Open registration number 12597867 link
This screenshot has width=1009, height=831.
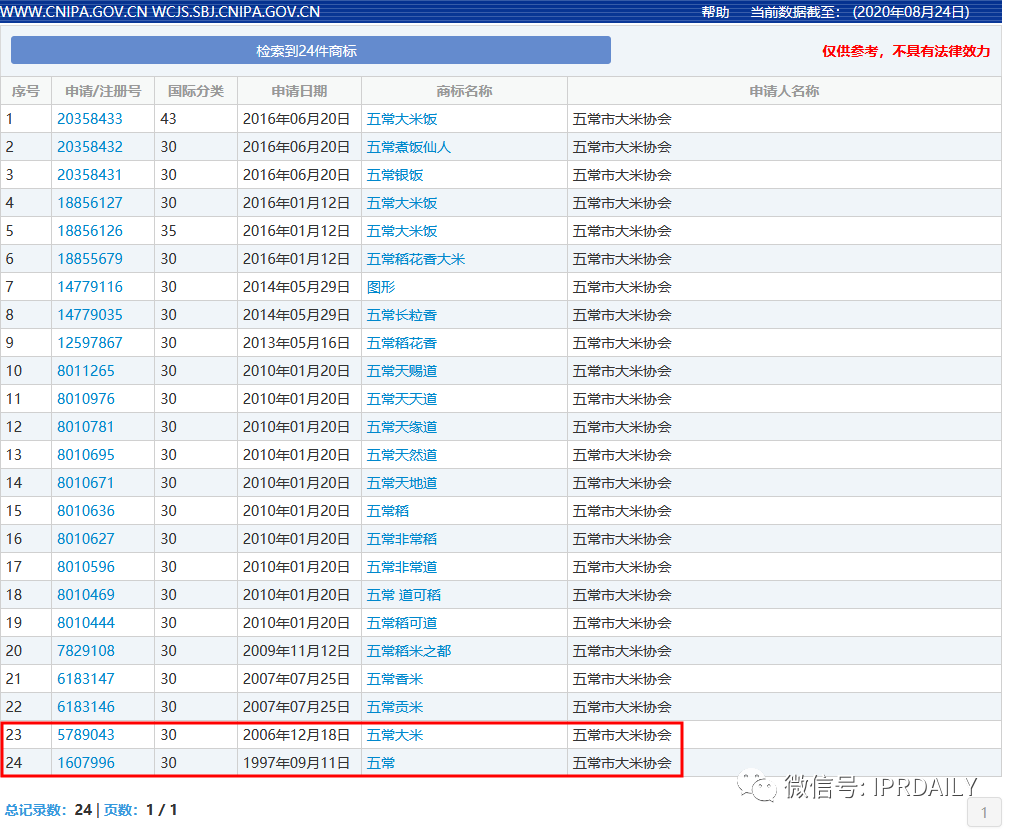click(x=89, y=343)
